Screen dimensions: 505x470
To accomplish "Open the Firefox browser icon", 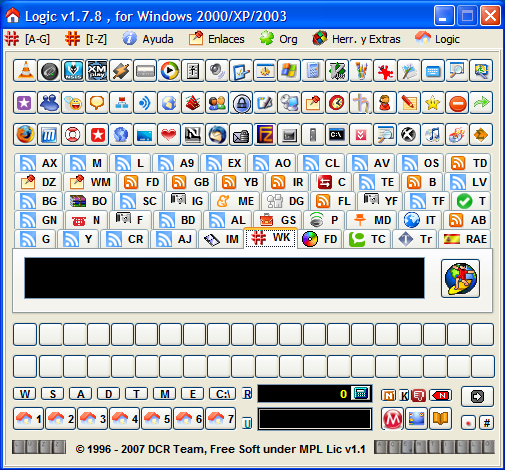I will (25, 135).
